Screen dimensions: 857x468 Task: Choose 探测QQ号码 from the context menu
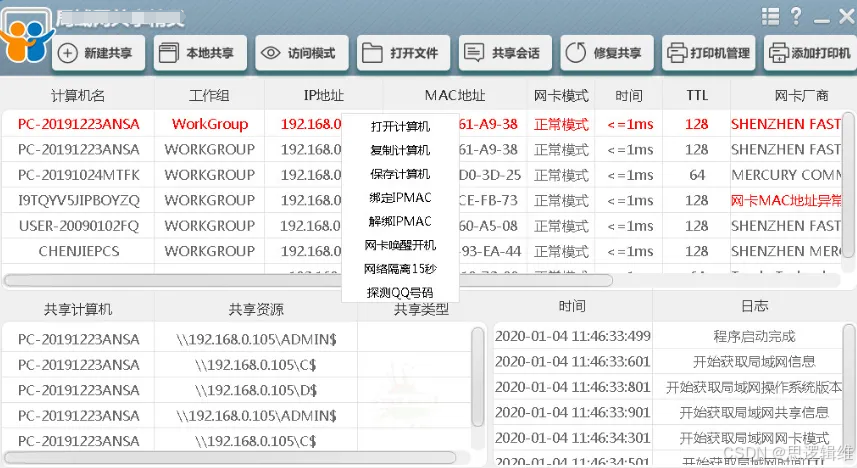coord(400,292)
